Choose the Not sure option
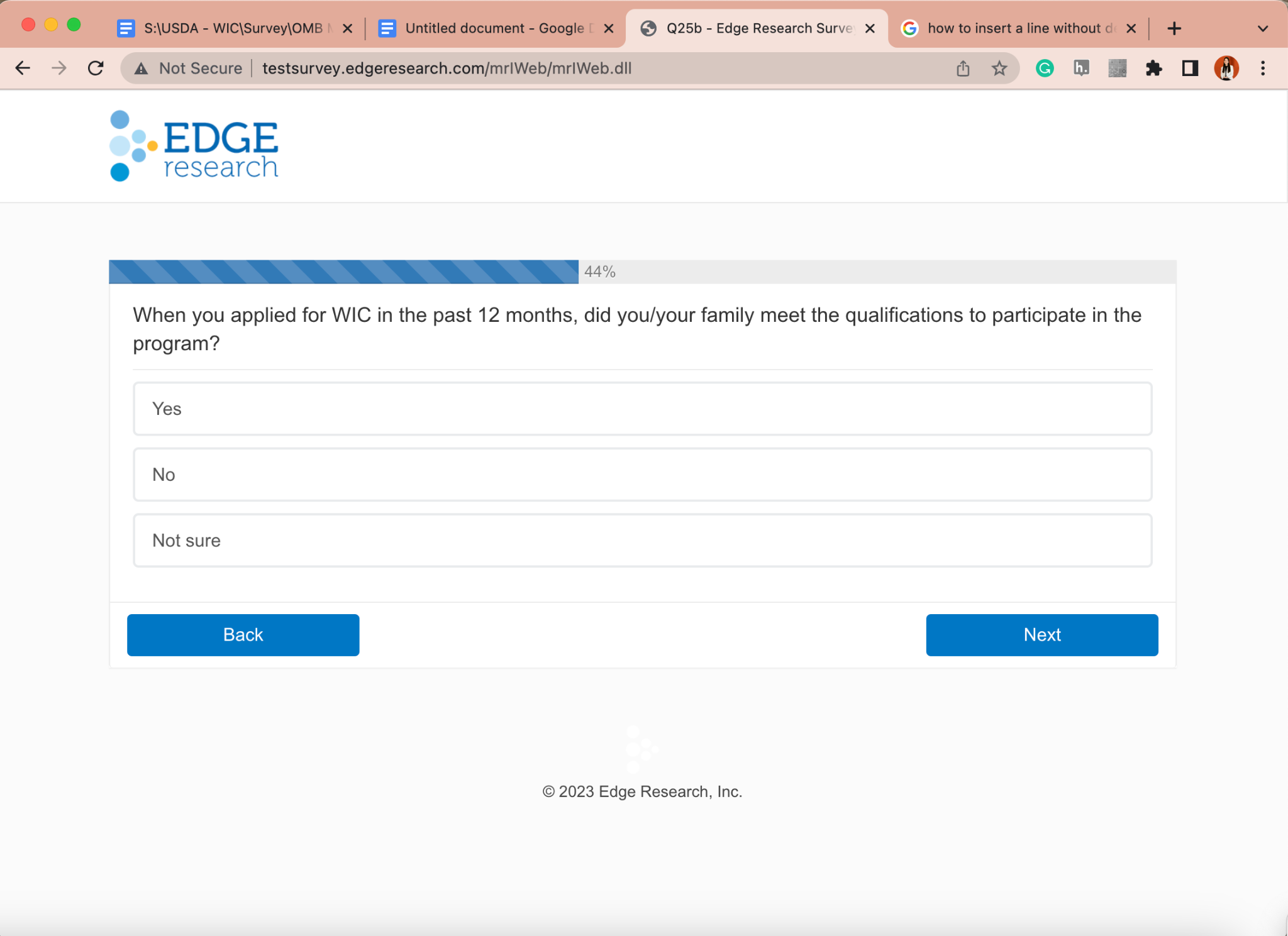The width and height of the screenshot is (1288, 936). click(x=642, y=541)
